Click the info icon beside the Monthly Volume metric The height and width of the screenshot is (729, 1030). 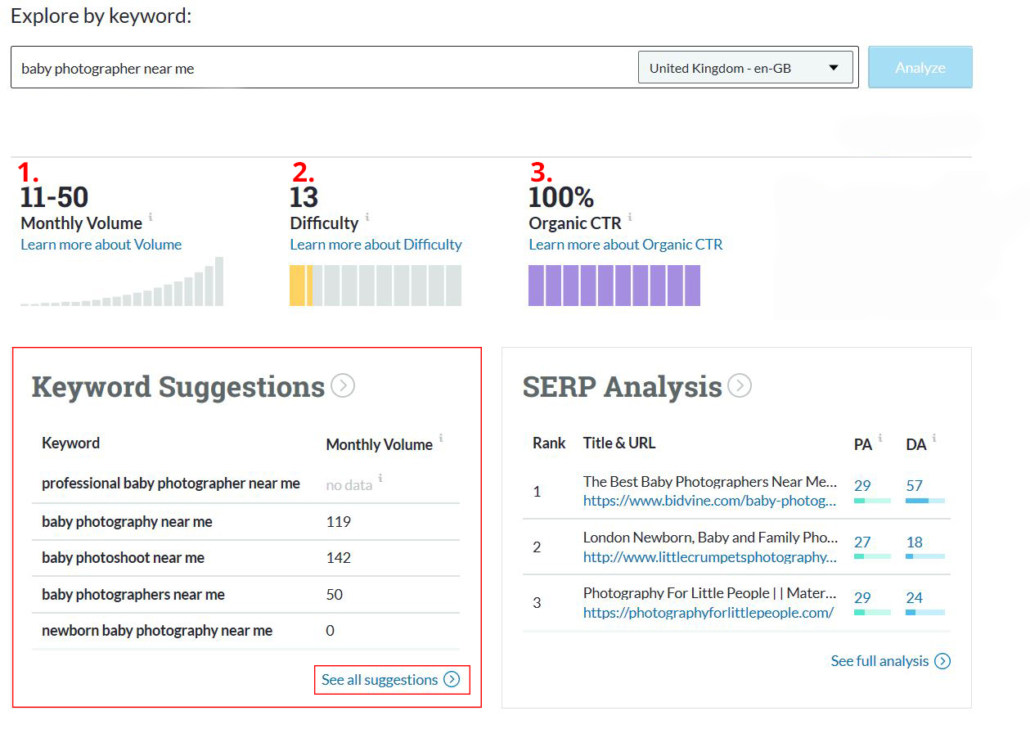150,217
